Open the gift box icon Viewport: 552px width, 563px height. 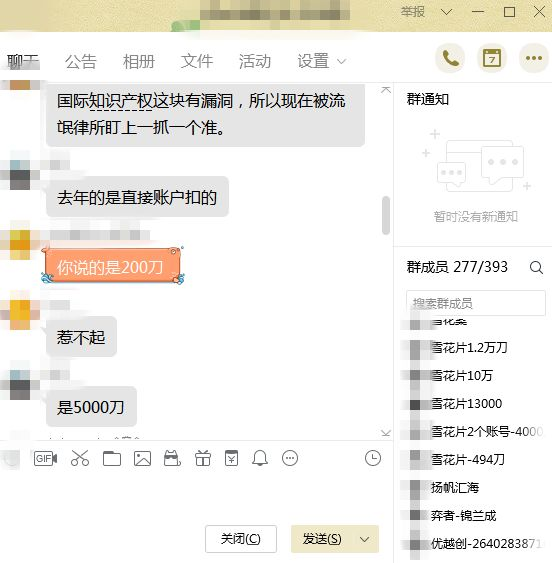click(203, 458)
